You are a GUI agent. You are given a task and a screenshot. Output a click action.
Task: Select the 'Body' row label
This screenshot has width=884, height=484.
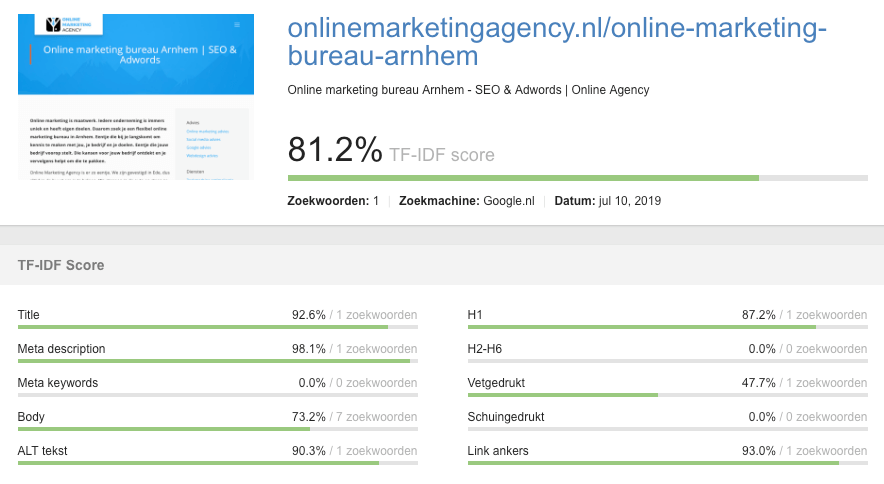(x=31, y=417)
